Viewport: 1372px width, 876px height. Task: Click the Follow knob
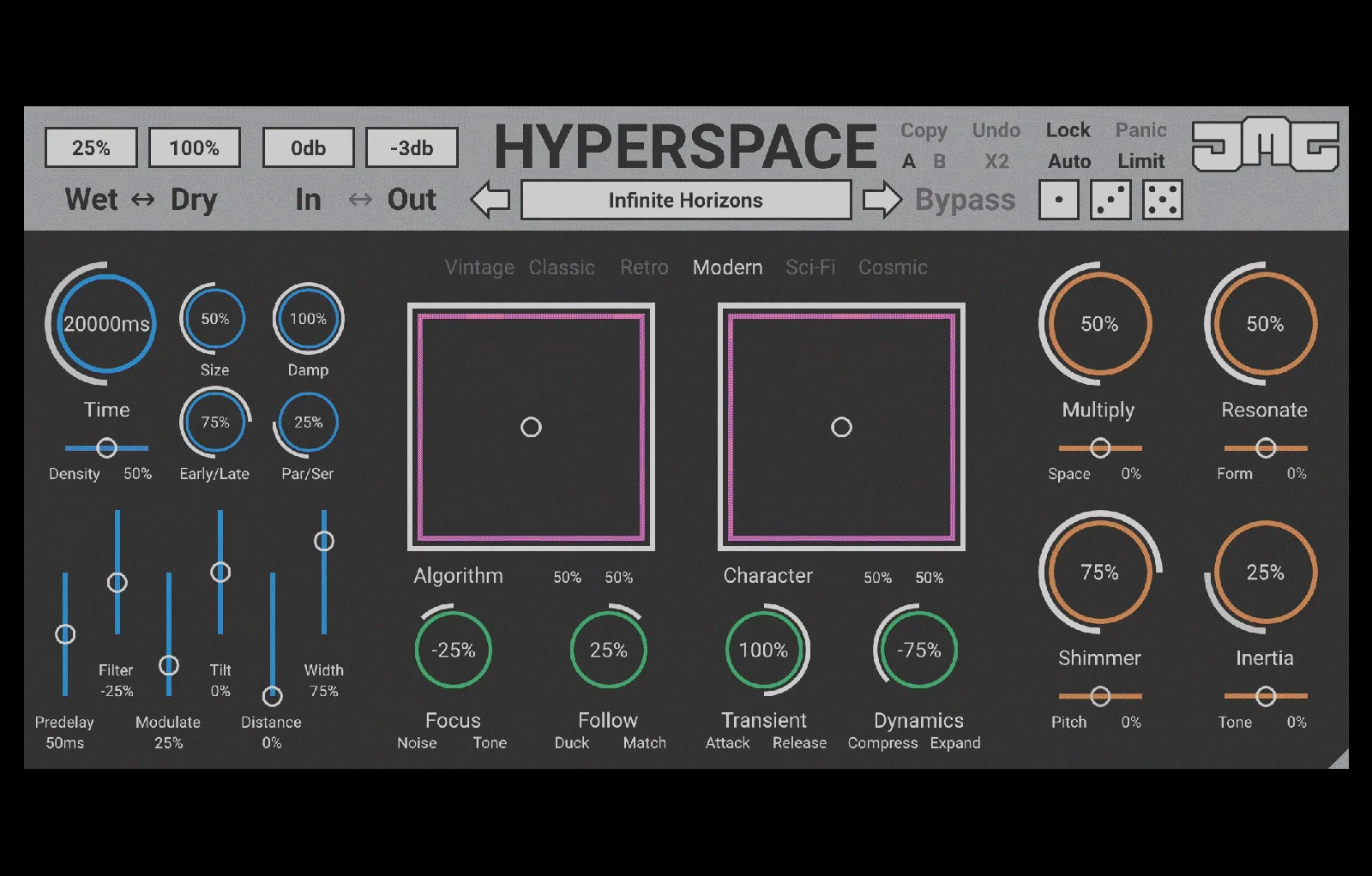608,650
